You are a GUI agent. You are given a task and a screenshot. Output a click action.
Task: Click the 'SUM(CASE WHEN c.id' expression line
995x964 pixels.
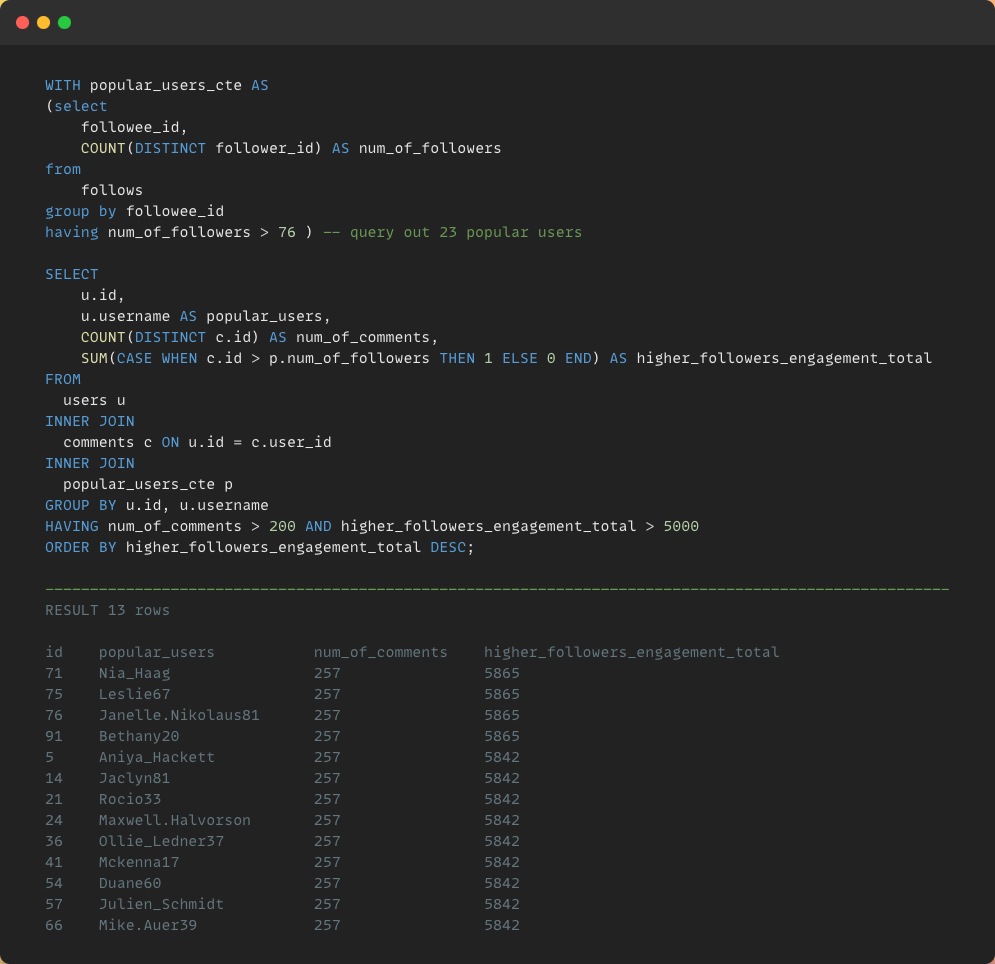point(506,358)
